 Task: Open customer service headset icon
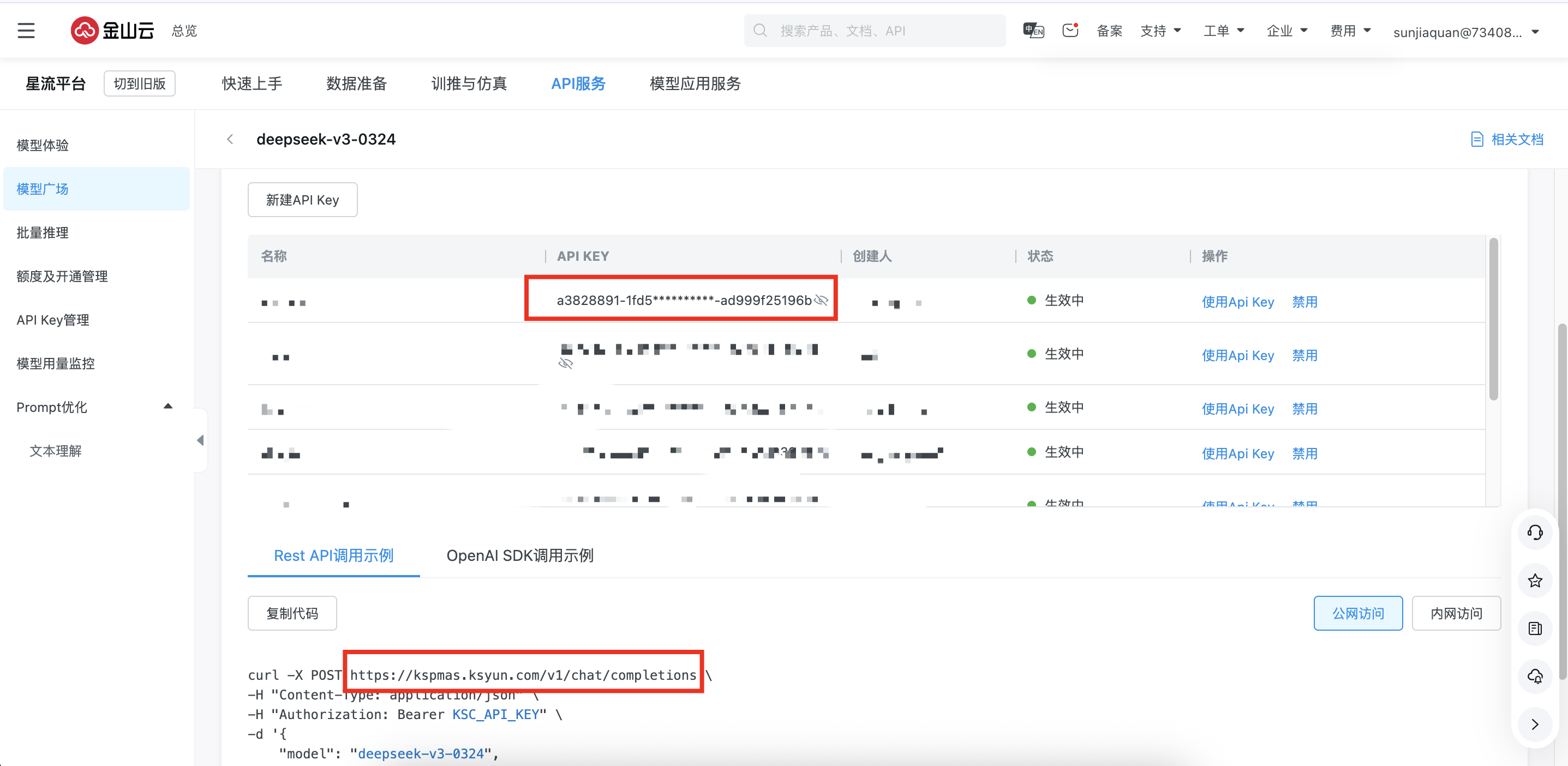click(1535, 532)
